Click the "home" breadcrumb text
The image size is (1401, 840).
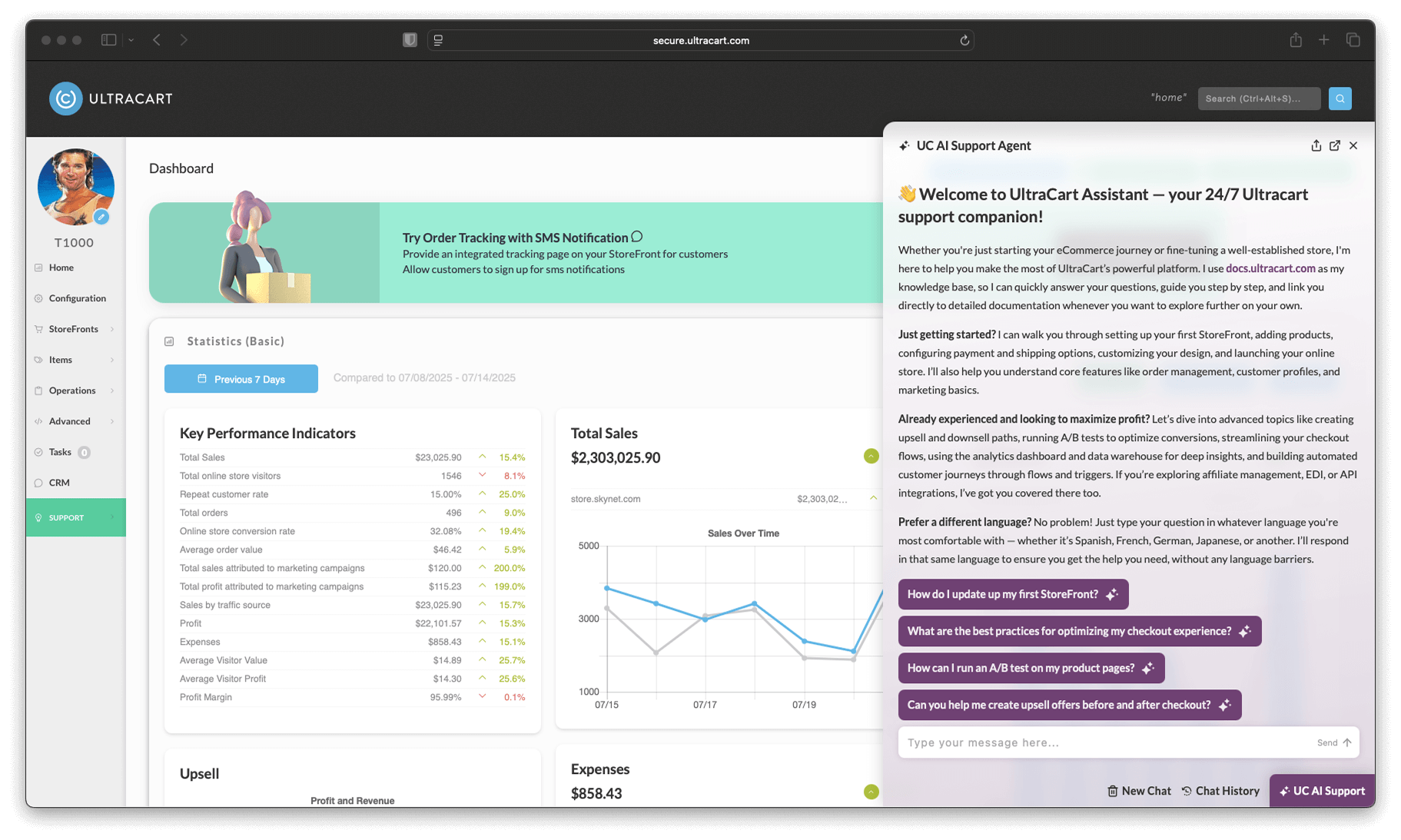1168,98
